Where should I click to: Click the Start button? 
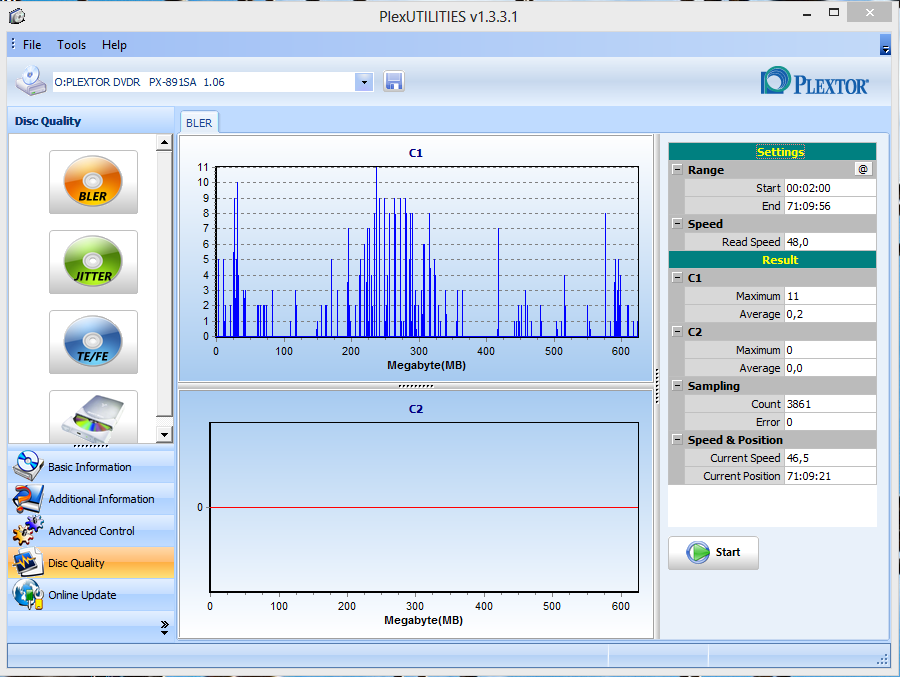coord(713,552)
